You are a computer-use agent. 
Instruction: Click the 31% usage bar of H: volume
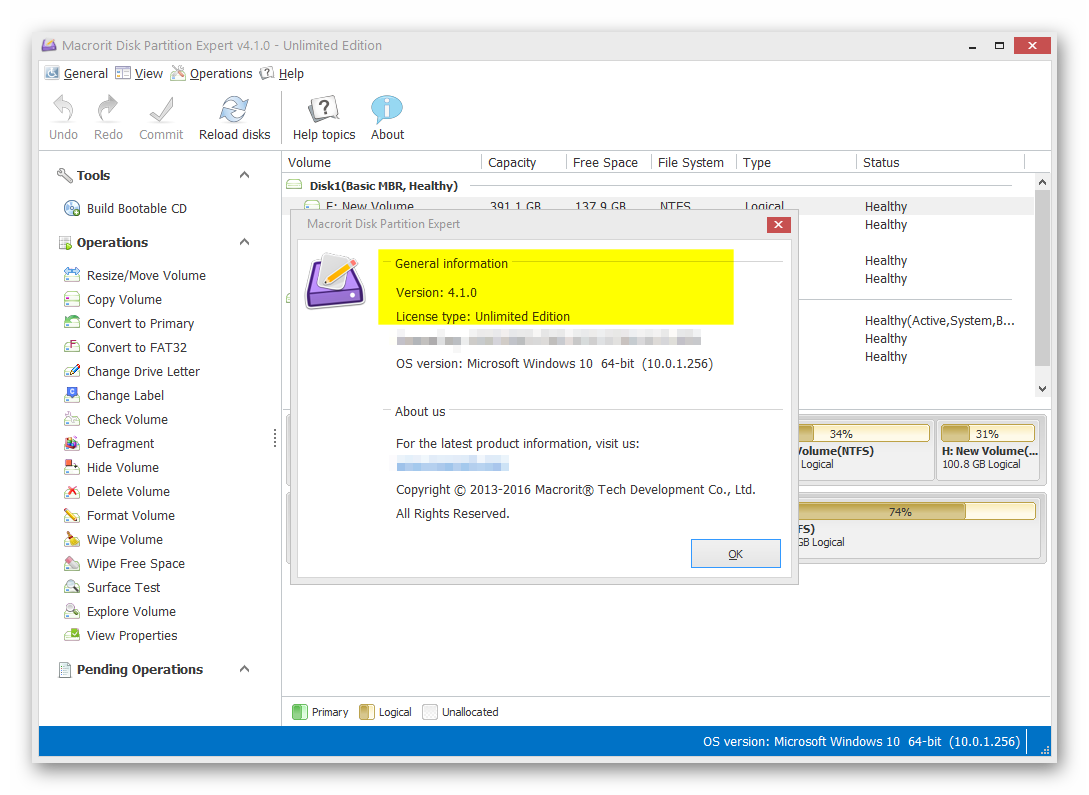(988, 434)
